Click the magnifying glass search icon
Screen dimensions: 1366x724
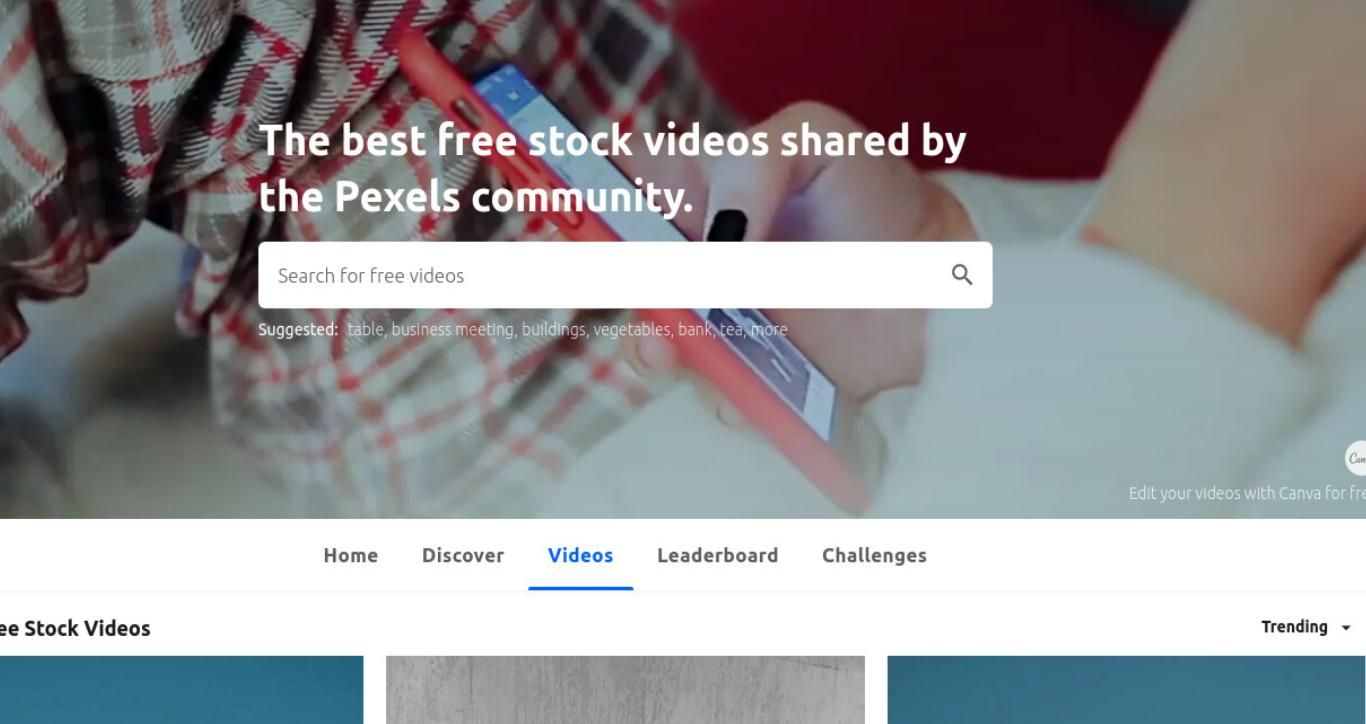point(961,275)
